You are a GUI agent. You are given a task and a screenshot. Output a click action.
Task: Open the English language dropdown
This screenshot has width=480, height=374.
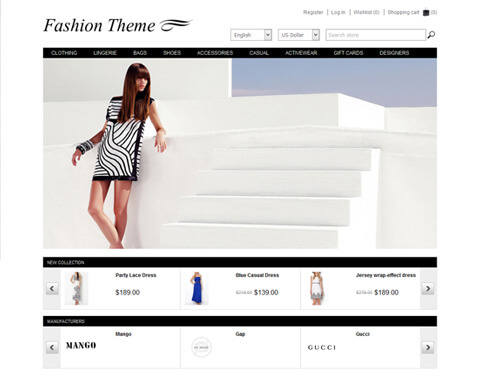coord(251,35)
